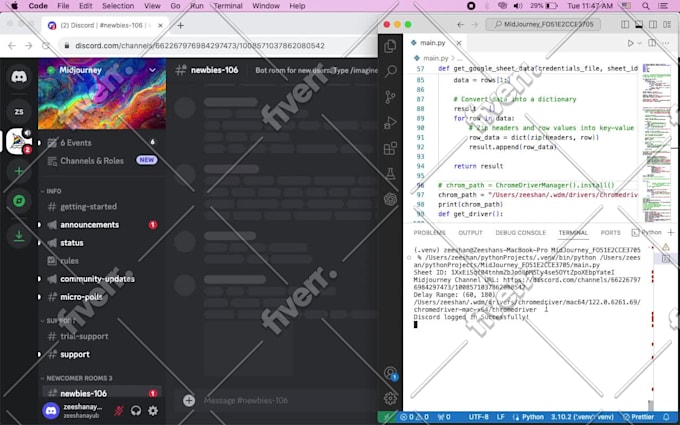Attach a file with message plus button

pos(189,400)
